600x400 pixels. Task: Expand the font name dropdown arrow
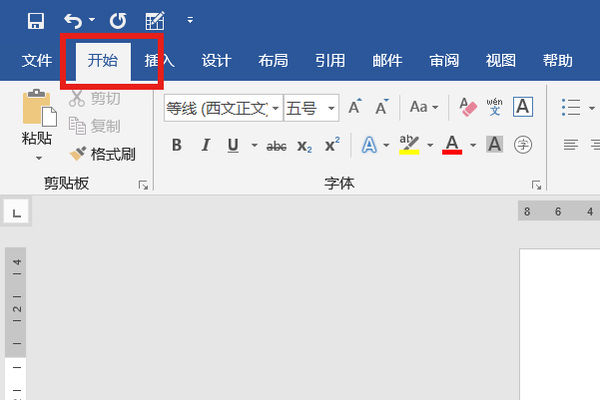pyautogui.click(x=276, y=108)
